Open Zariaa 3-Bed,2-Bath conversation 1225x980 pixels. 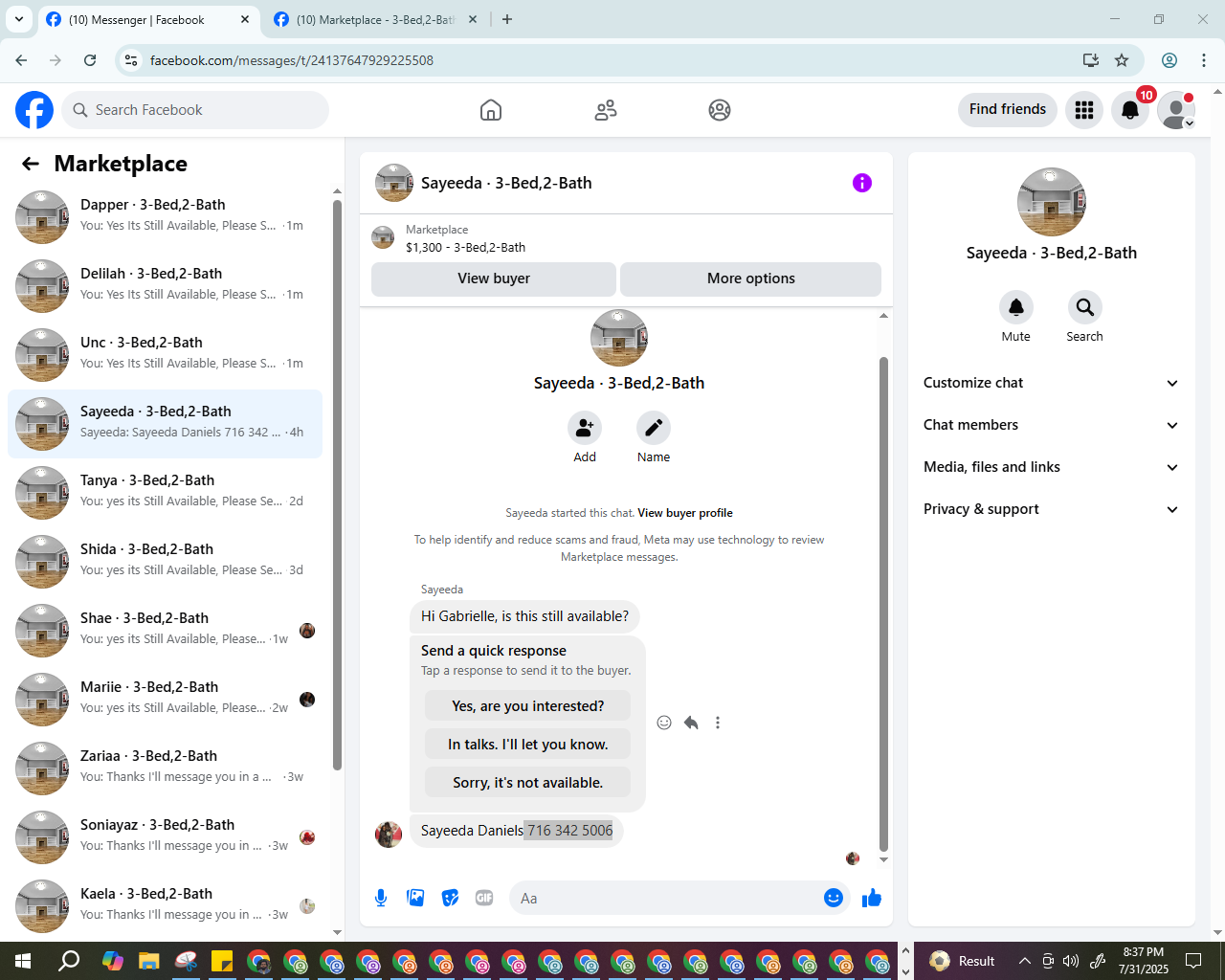[165, 768]
